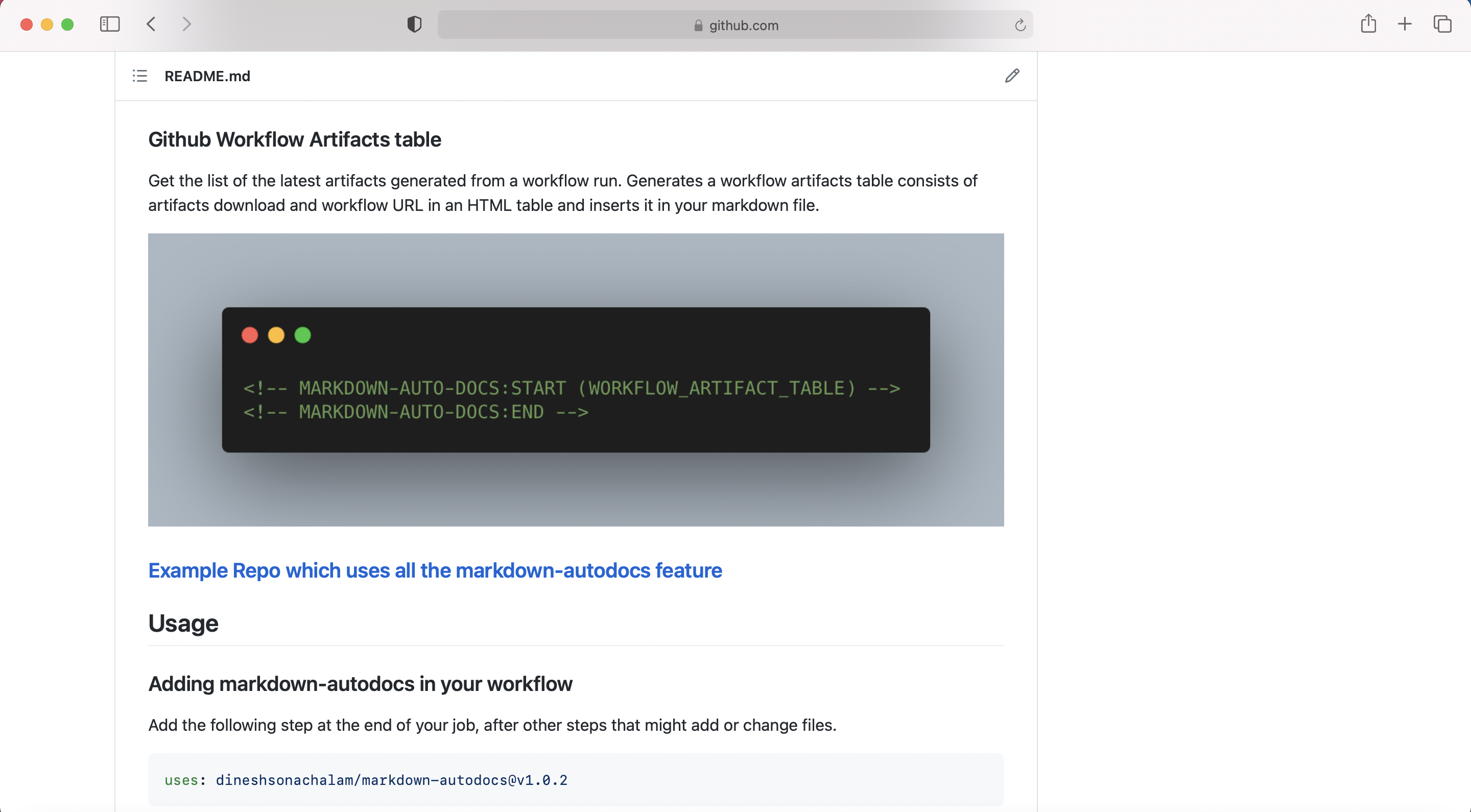1471x812 pixels.
Task: Open the table of contents dropdown for headings
Action: click(139, 76)
